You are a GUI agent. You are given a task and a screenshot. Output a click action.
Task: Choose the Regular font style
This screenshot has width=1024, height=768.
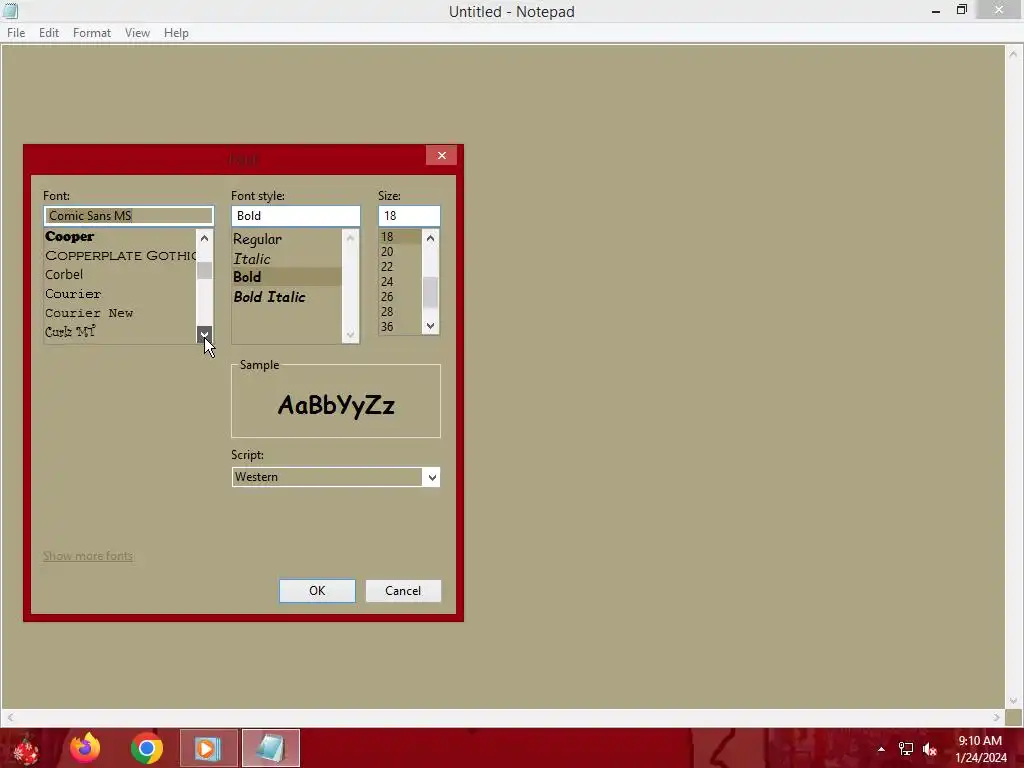pyautogui.click(x=287, y=239)
